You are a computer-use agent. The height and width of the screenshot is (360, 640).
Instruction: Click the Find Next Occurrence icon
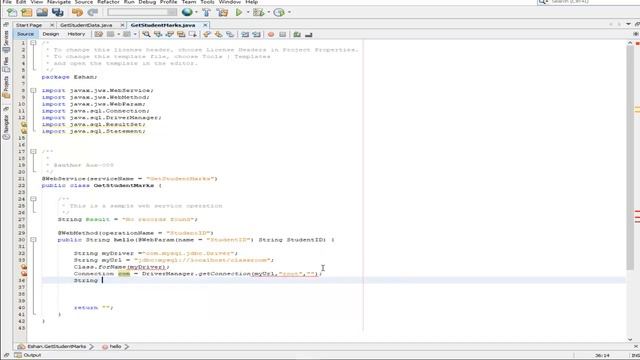169,35
